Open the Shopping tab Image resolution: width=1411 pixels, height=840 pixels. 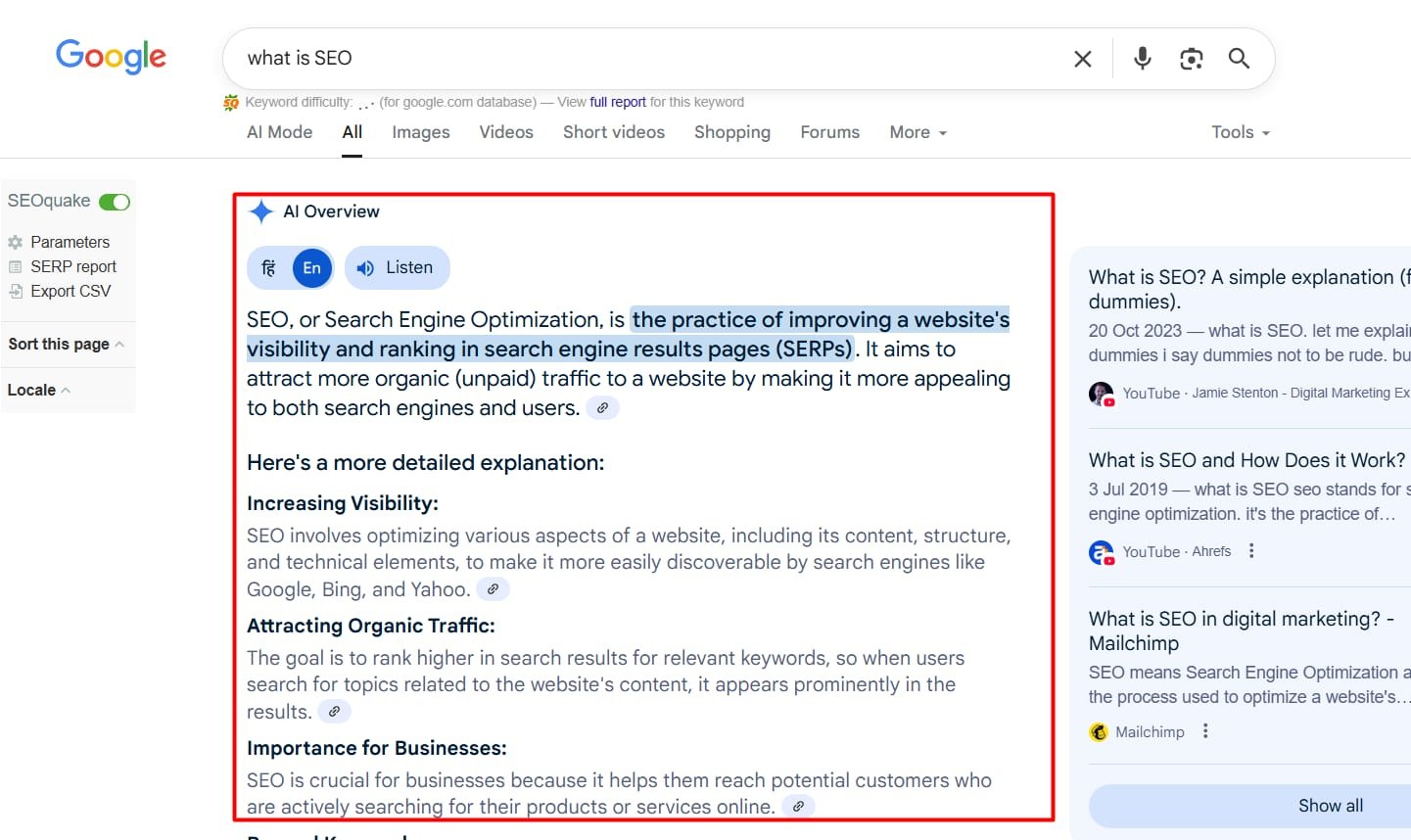tap(732, 132)
